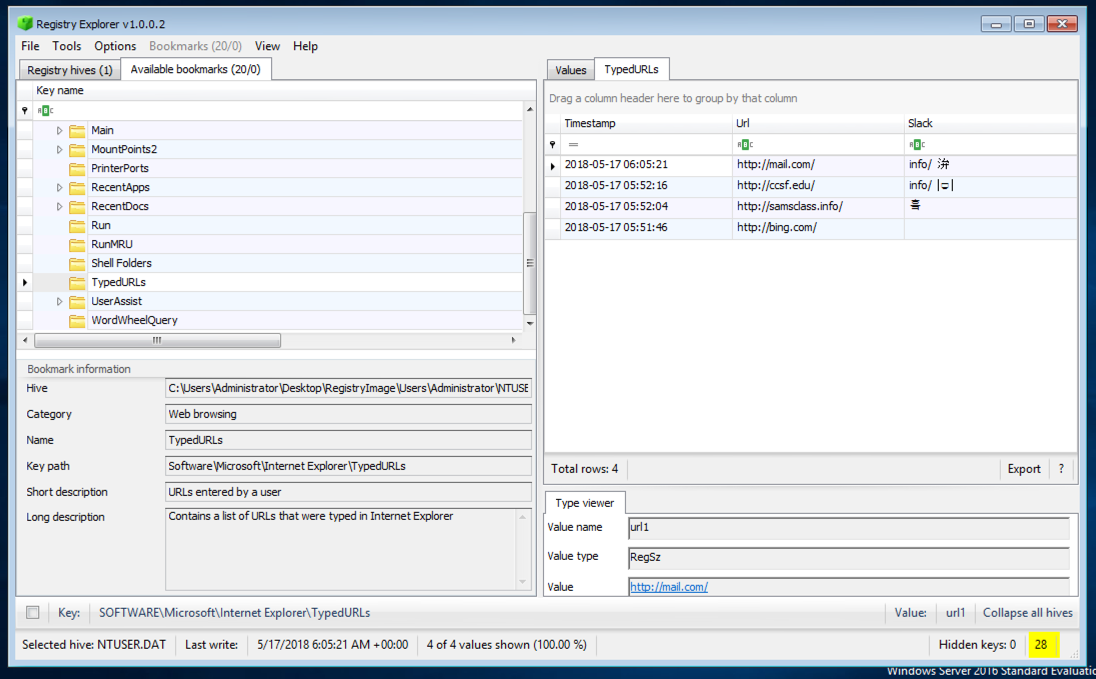Click the Main folder icon
Screen dimensions: 1096x679
click(x=78, y=131)
